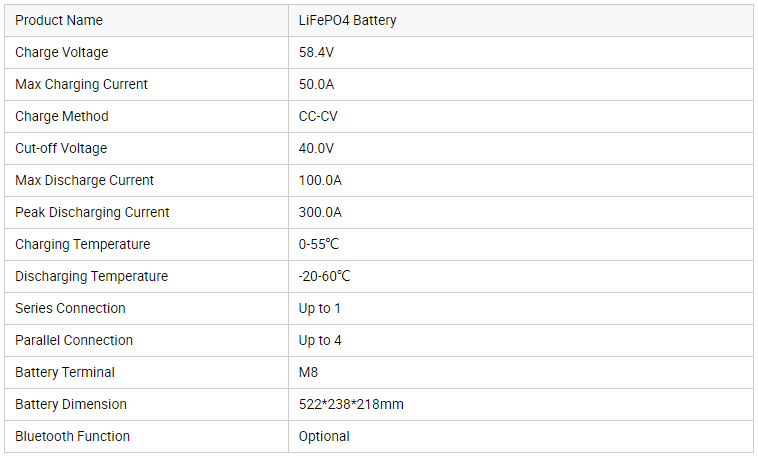758x458 pixels.
Task: Select the CC-CV value cell
Action: click(x=318, y=117)
